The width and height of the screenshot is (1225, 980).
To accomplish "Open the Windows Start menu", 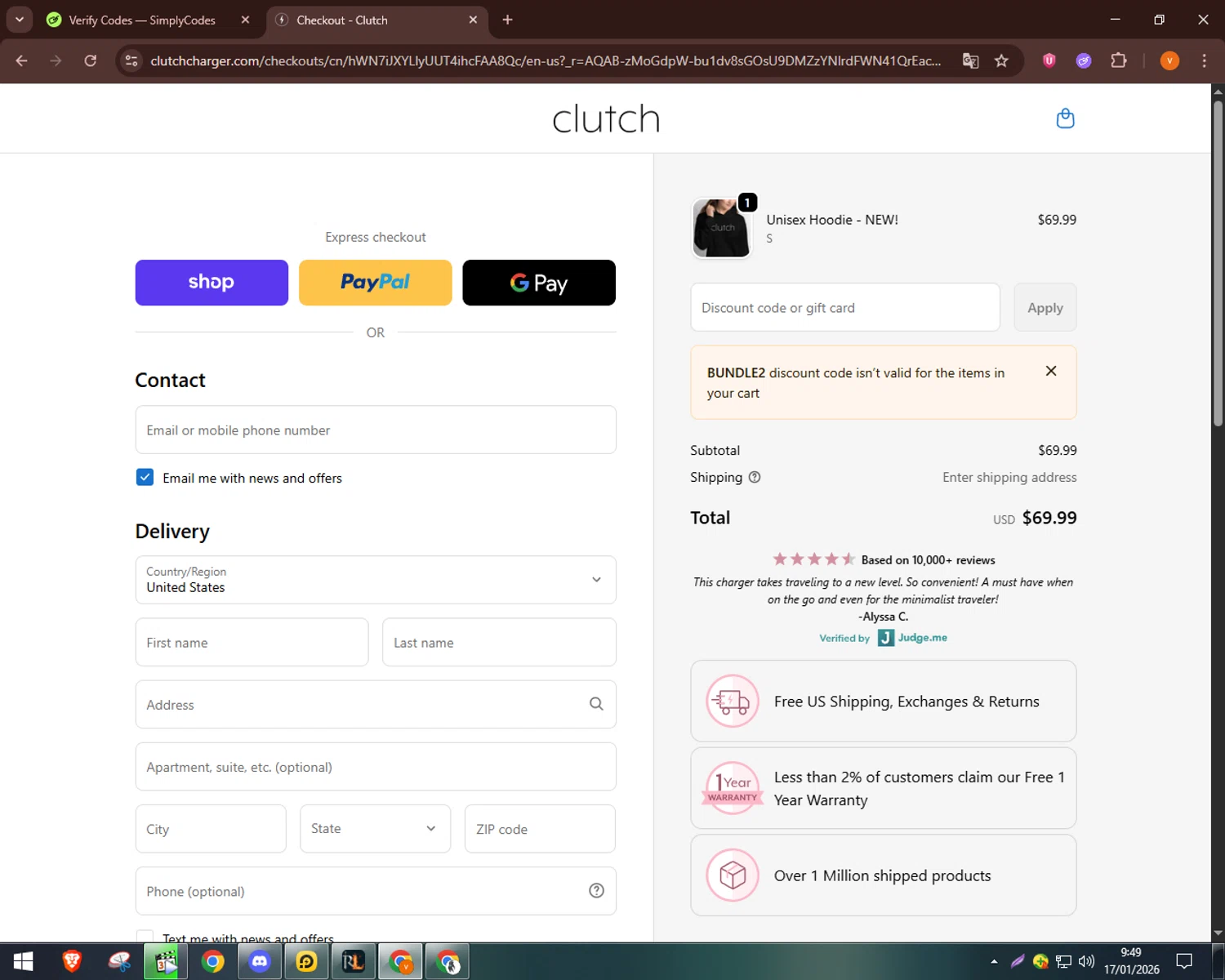I will [x=23, y=961].
